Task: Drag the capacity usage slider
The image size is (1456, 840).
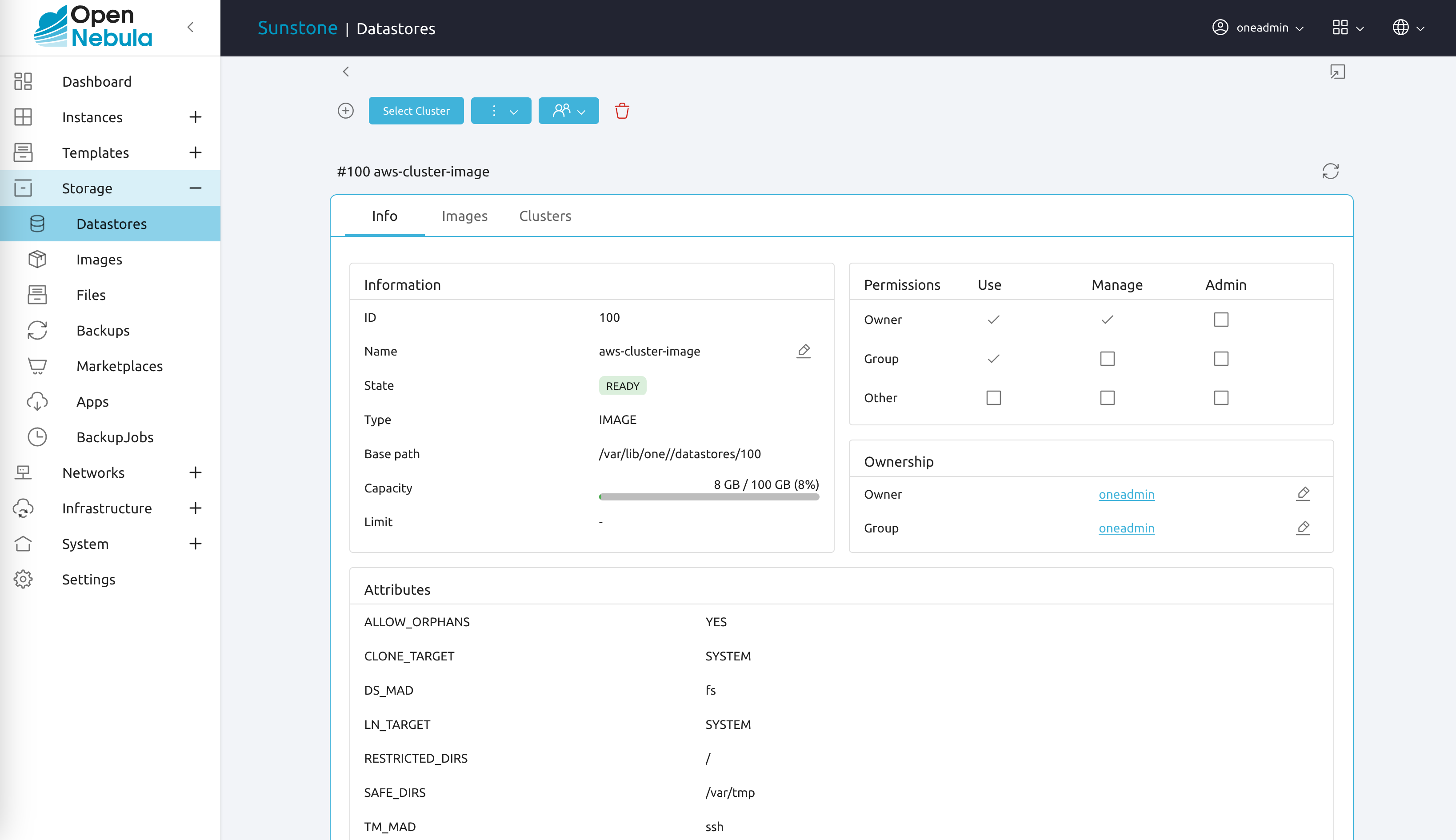Action: click(x=600, y=497)
